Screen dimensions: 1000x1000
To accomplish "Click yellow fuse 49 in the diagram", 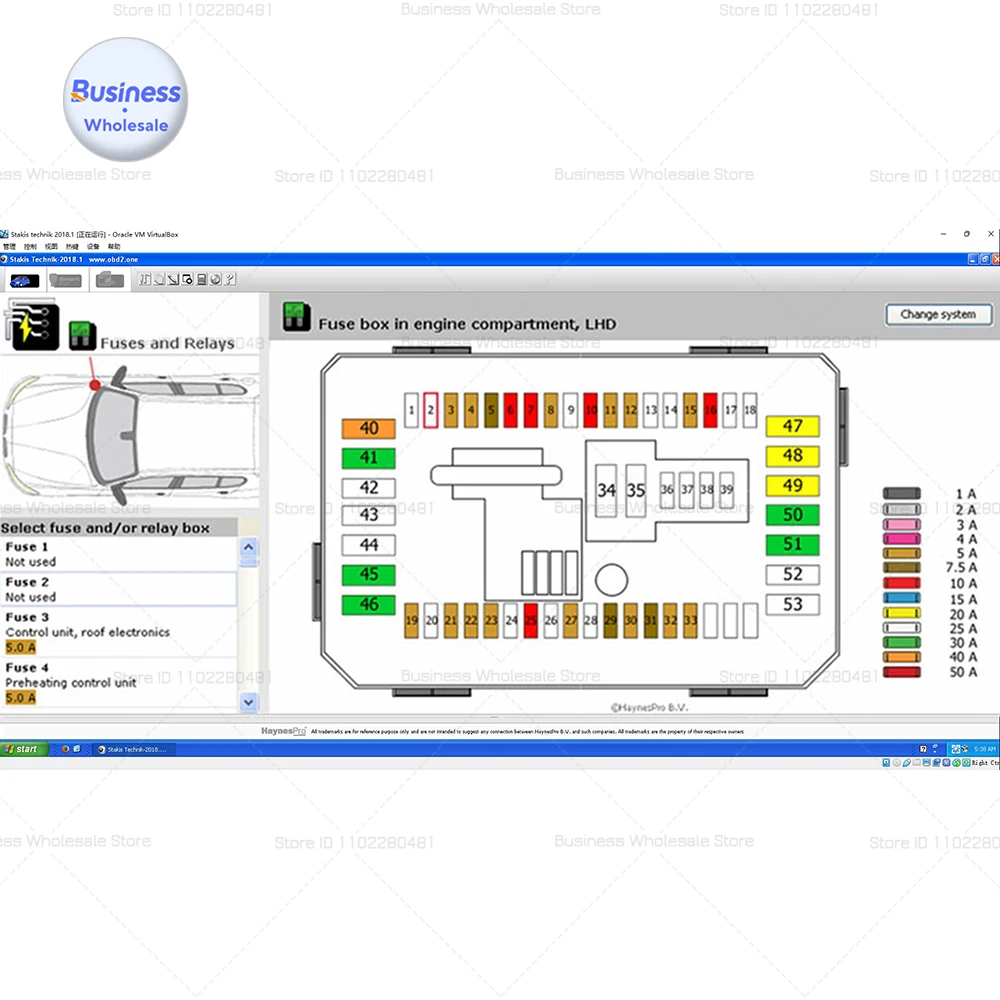I will coord(793,486).
